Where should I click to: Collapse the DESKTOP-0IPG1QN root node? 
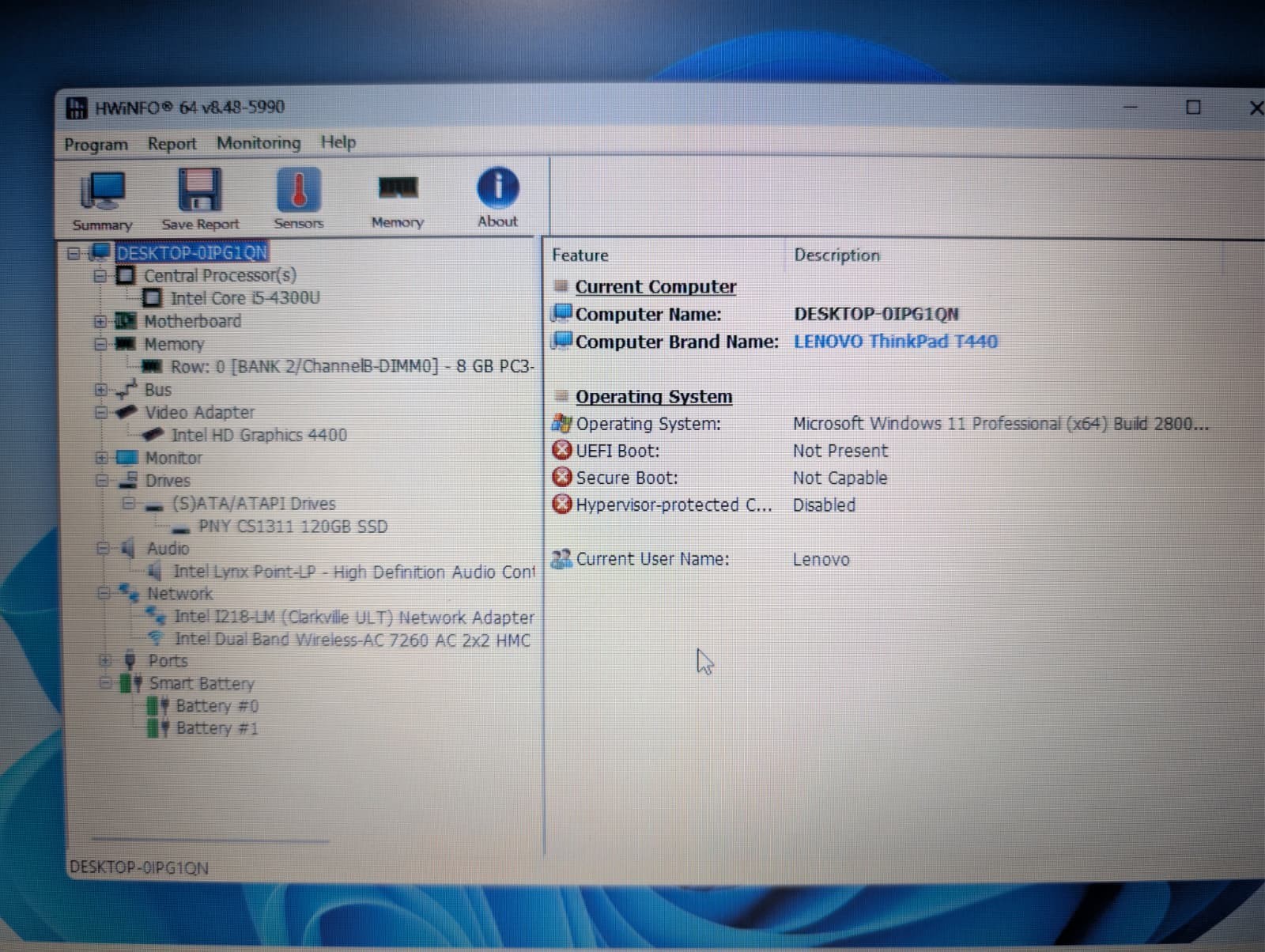[74, 254]
